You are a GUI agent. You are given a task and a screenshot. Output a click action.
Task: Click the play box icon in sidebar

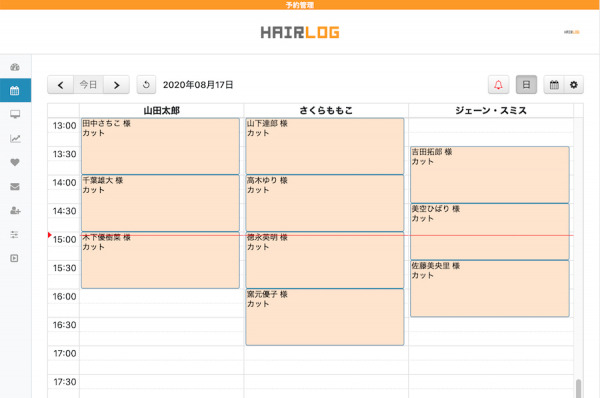point(14,258)
